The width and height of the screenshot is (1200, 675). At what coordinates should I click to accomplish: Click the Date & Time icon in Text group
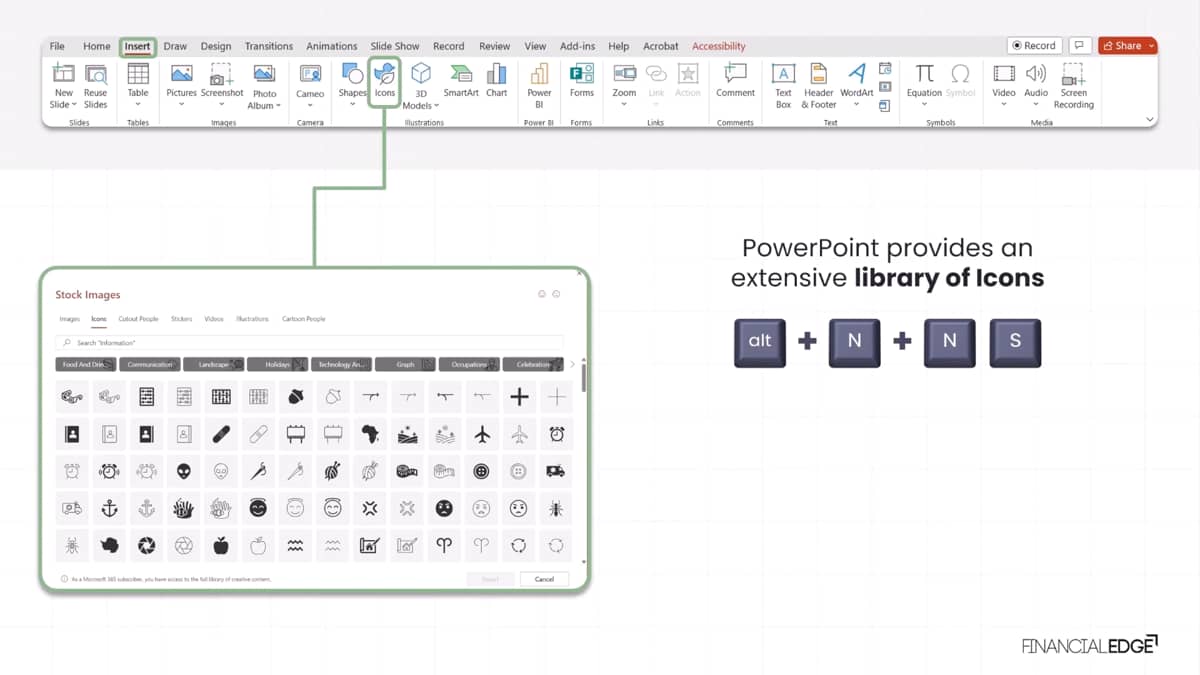(885, 69)
